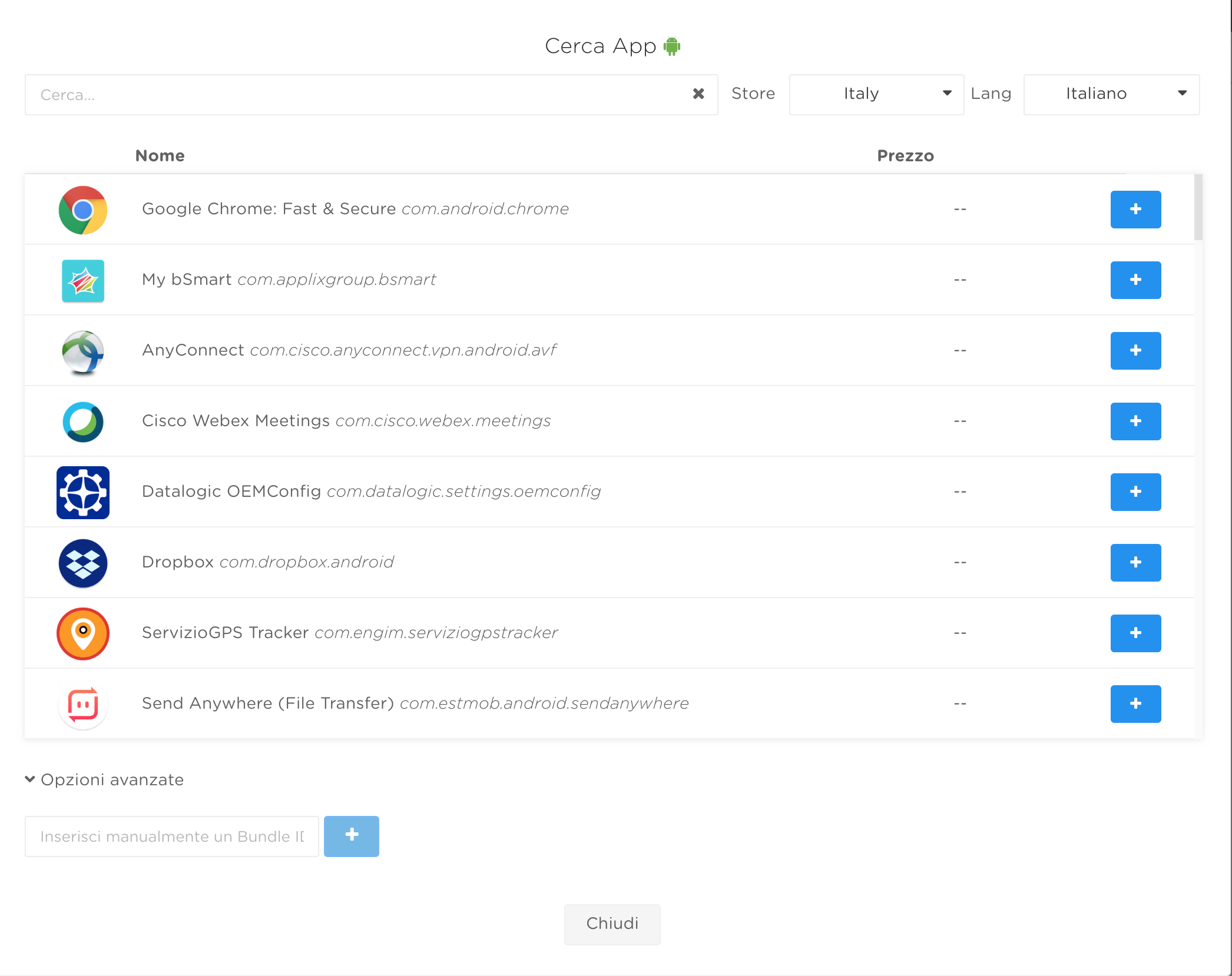Focus the manual Bundle ID input
This screenshot has height=976, width=1232.
pyautogui.click(x=172, y=836)
